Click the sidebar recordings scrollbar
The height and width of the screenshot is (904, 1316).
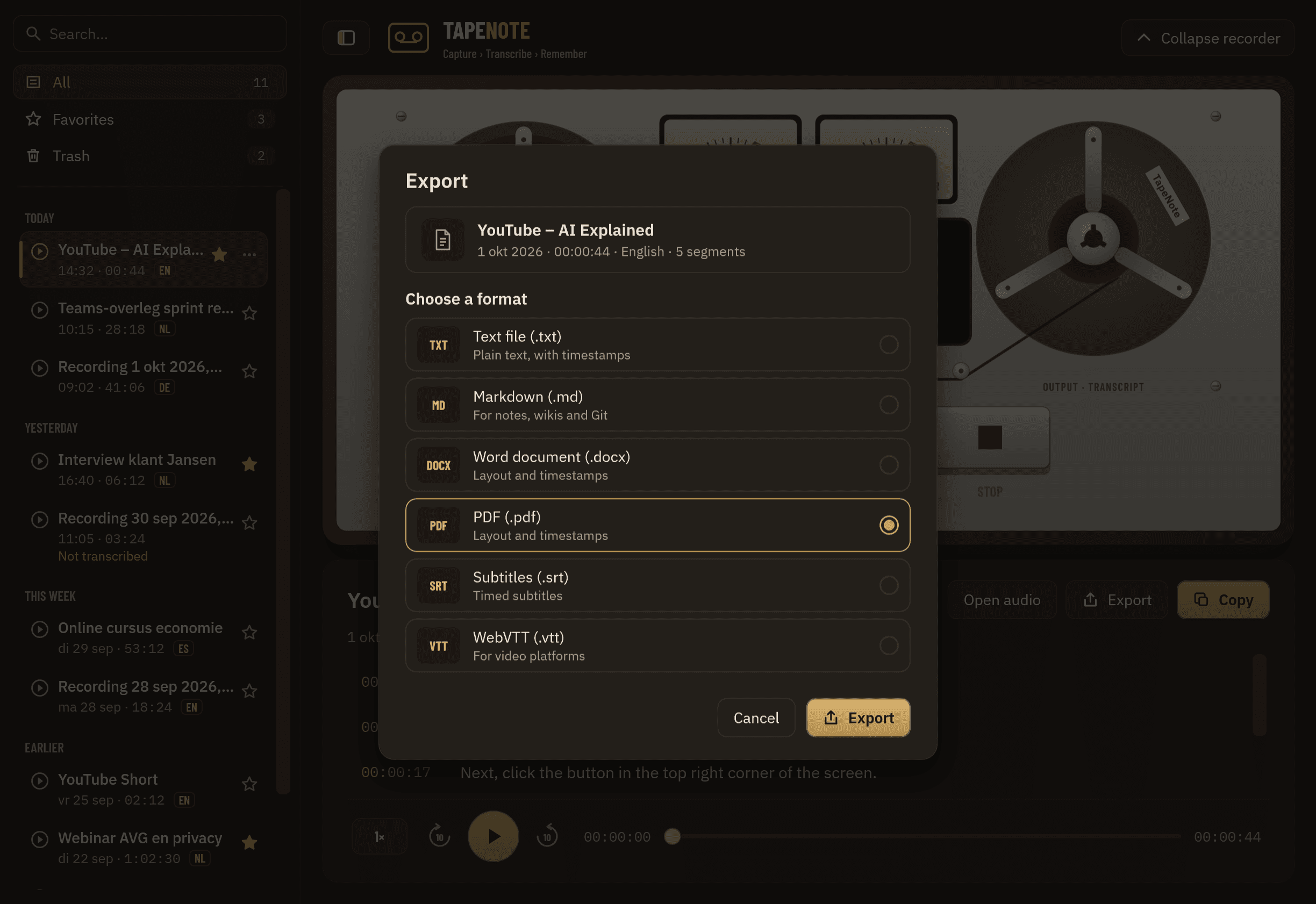pos(283,492)
